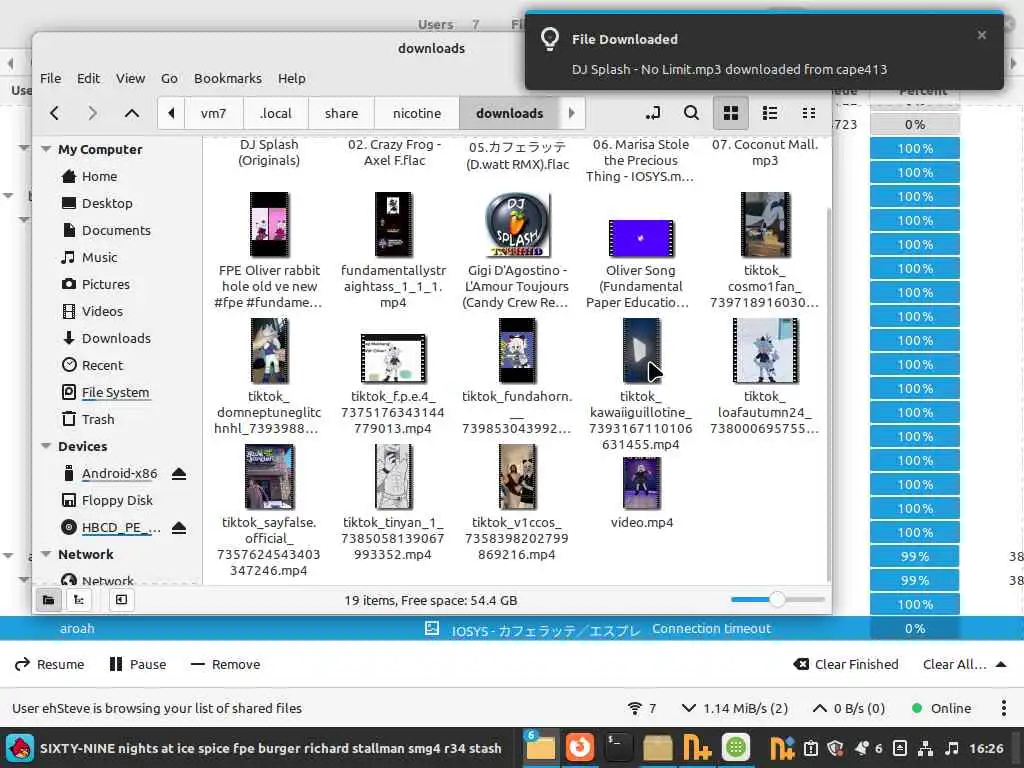1024x768 pixels.
Task: Collapse the Devices sidebar section
Action: coord(46,446)
